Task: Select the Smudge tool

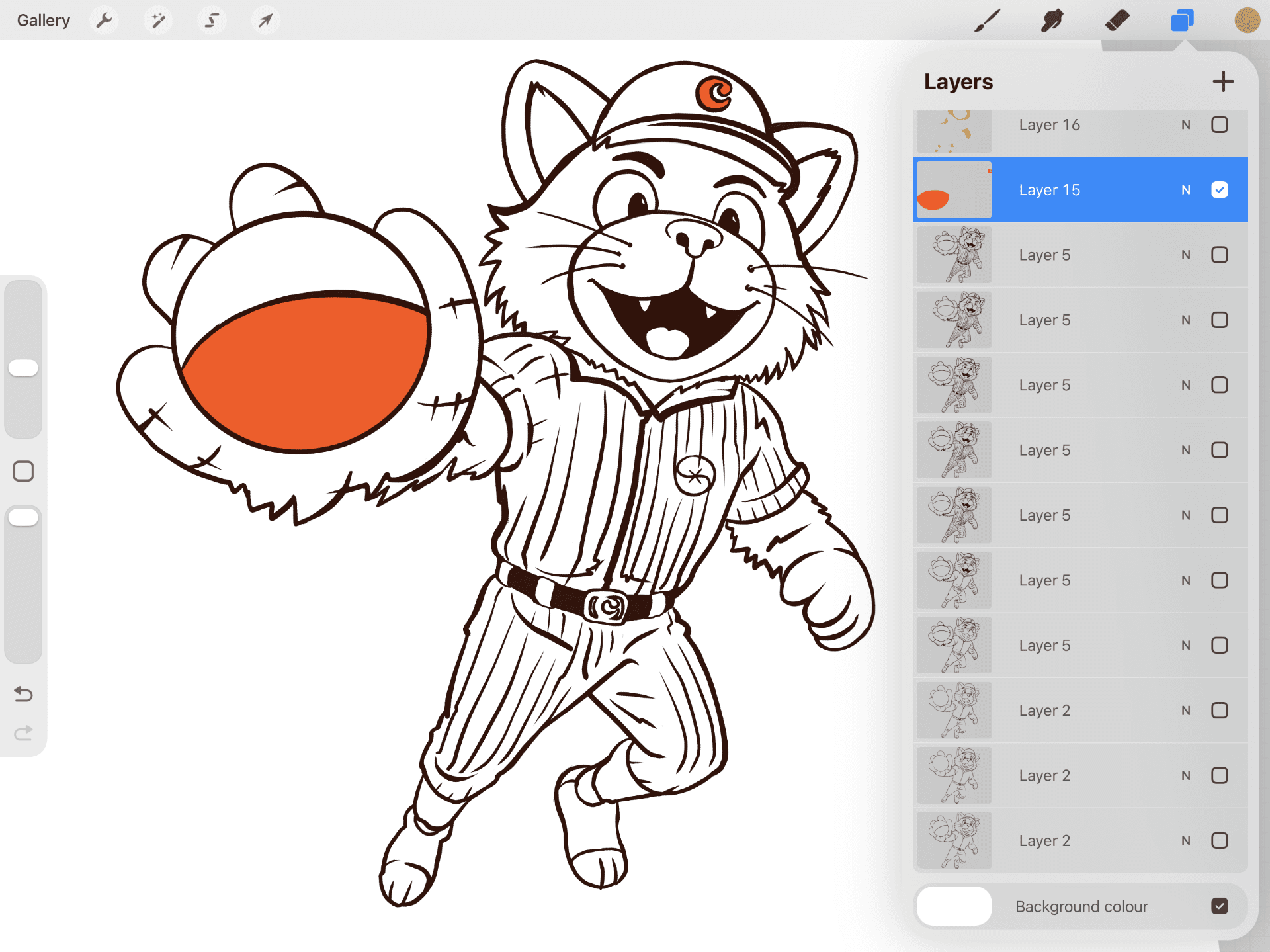Action: pos(1052,21)
